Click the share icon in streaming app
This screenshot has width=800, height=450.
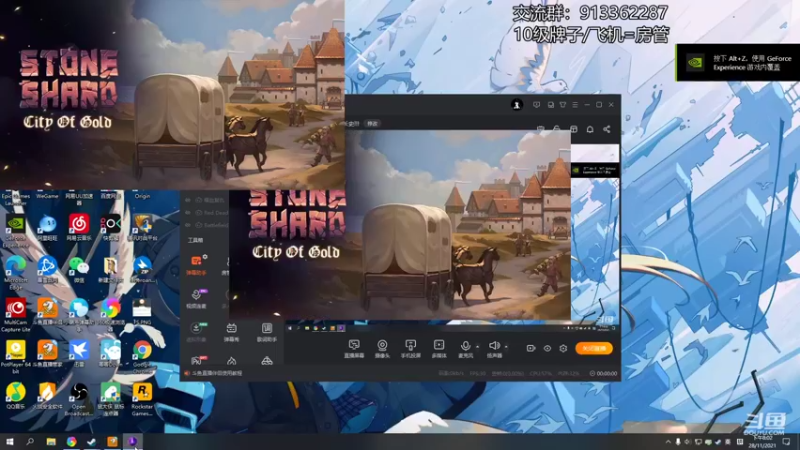tap(607, 129)
